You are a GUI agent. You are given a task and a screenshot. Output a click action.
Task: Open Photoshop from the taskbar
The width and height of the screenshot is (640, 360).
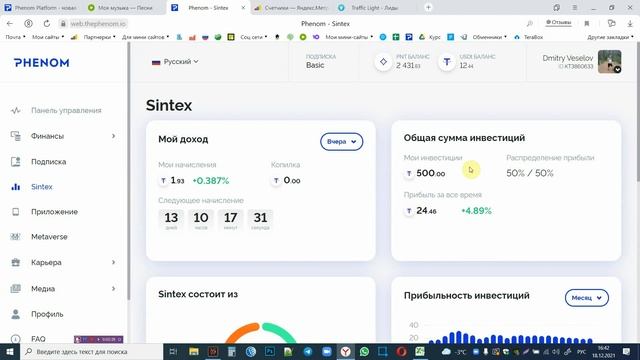(x=270, y=351)
